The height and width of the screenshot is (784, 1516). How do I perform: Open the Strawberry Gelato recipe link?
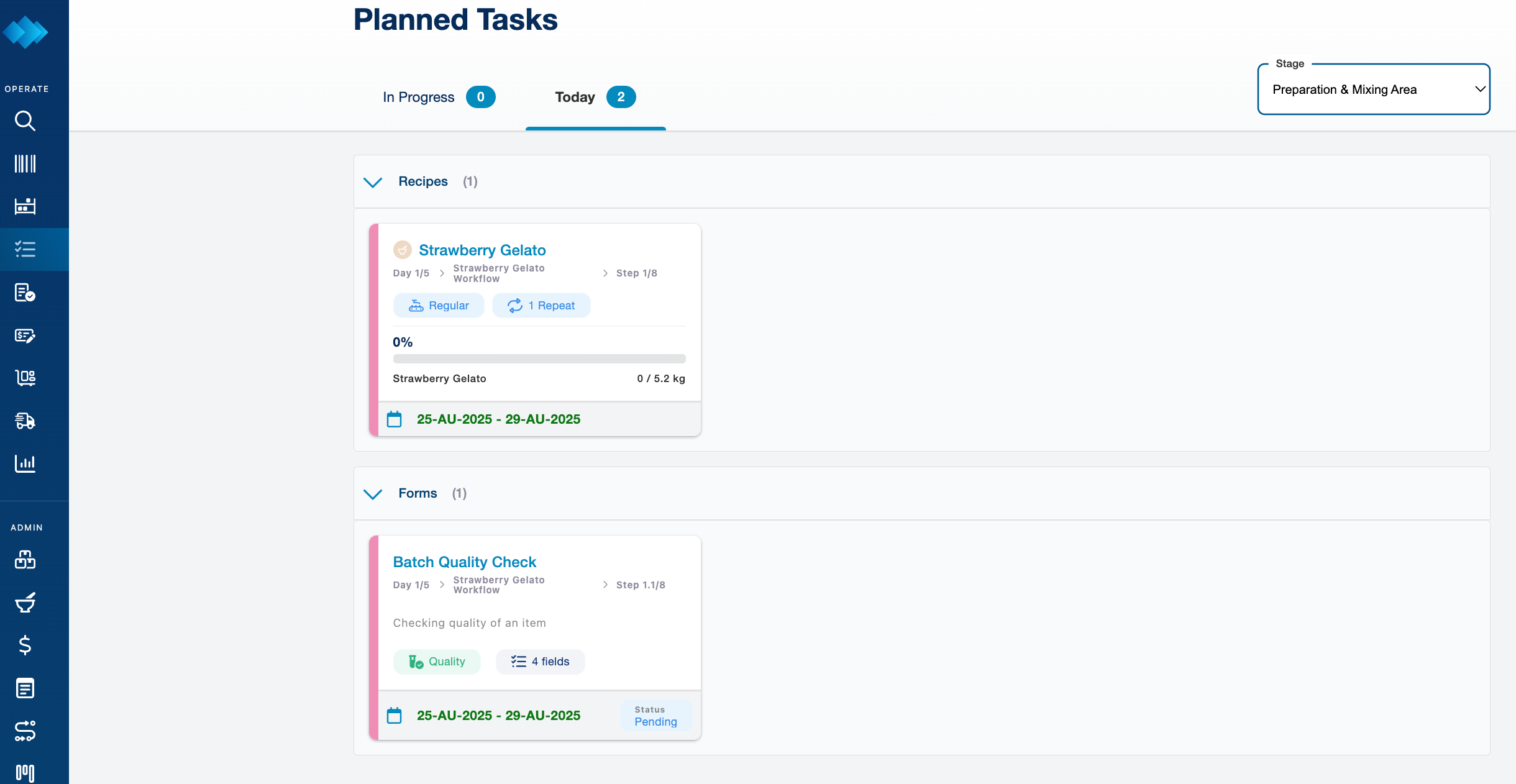[482, 250]
